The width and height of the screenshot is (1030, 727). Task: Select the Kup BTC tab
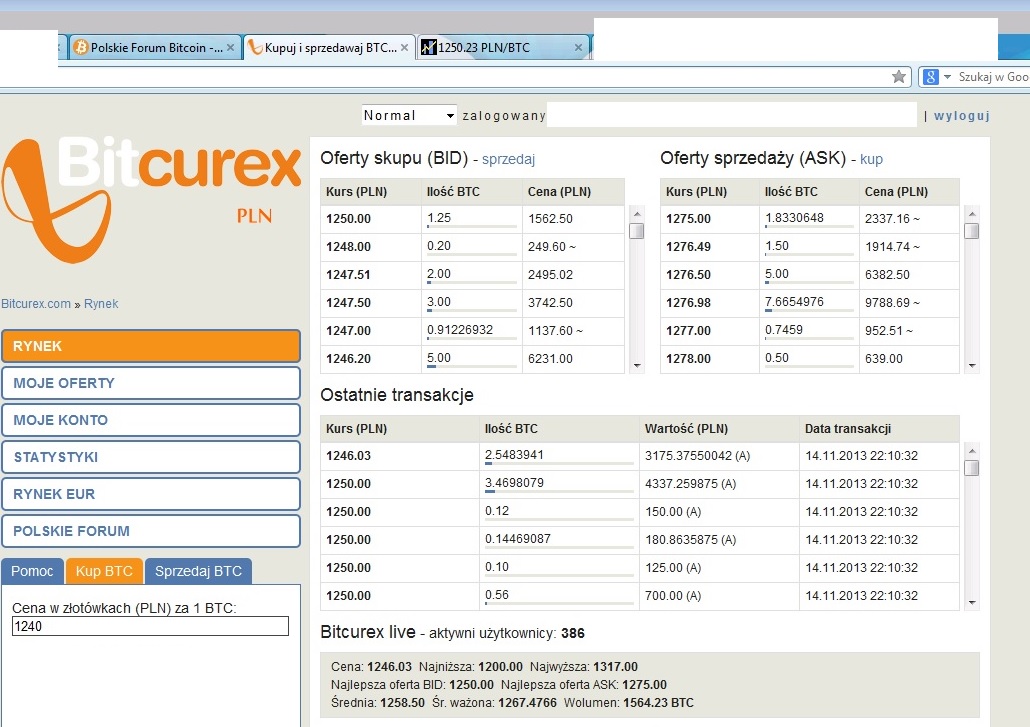(104, 571)
